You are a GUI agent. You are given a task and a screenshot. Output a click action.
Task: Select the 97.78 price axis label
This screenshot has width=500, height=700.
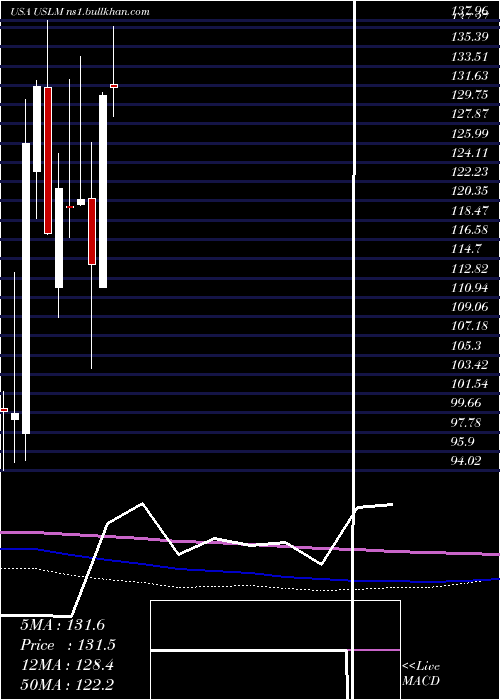[467, 422]
